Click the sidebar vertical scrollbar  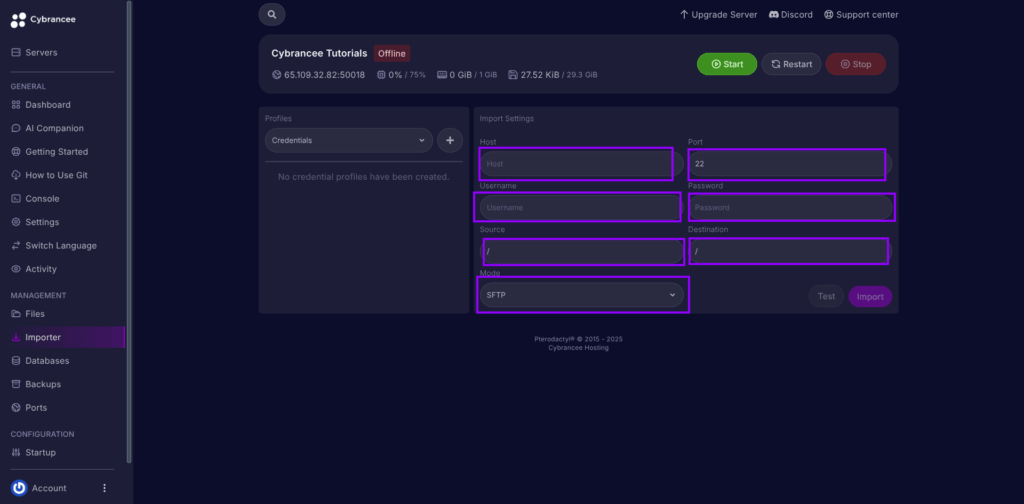[129, 232]
